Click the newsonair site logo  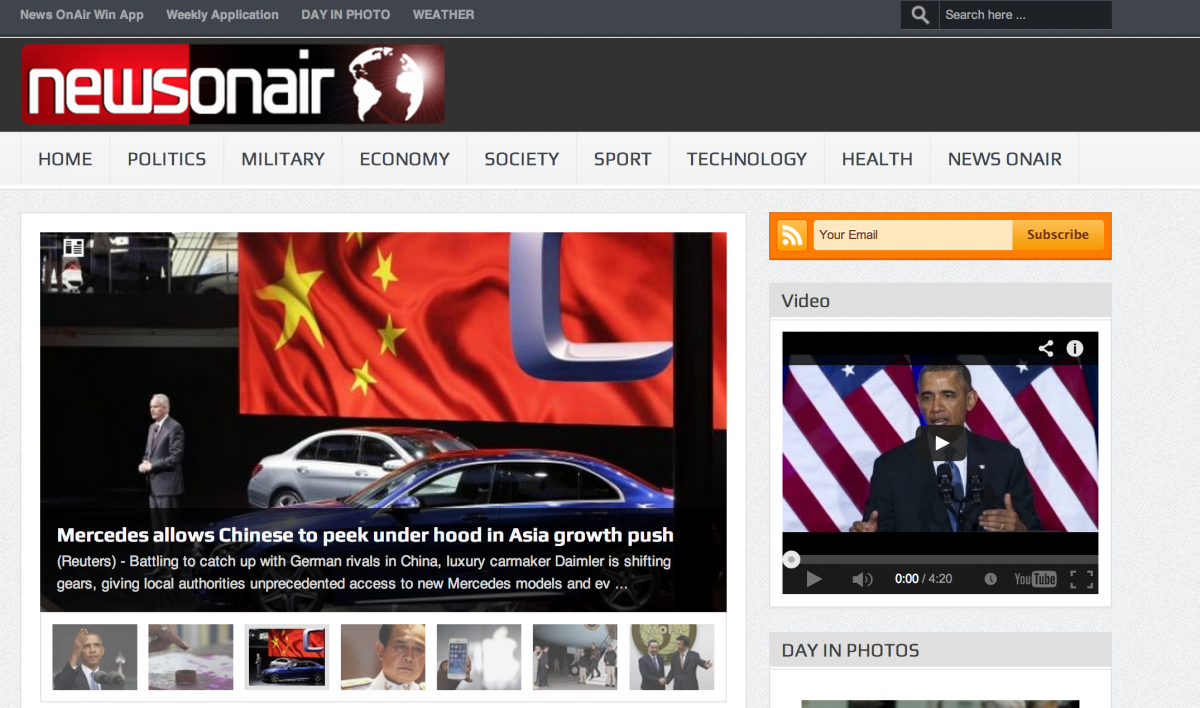pos(232,84)
